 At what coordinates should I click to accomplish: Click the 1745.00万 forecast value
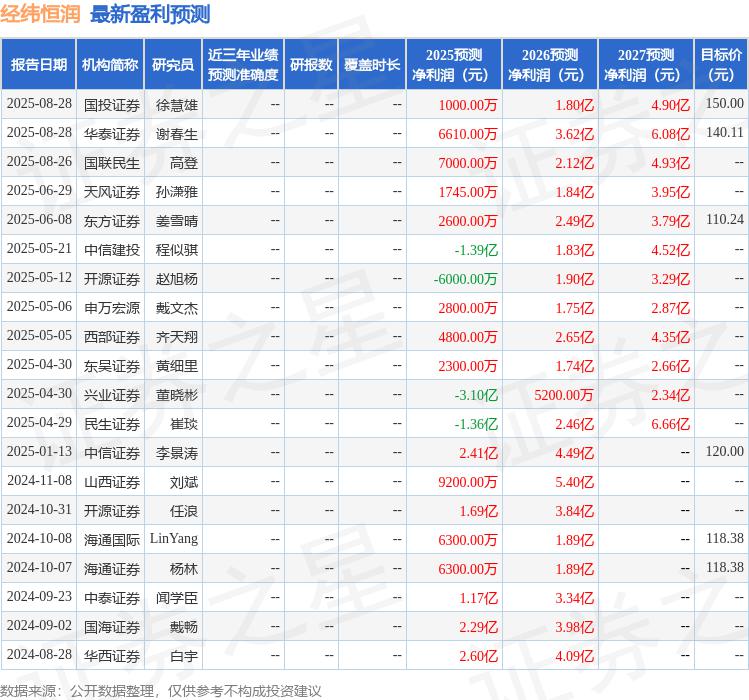[x=468, y=192]
